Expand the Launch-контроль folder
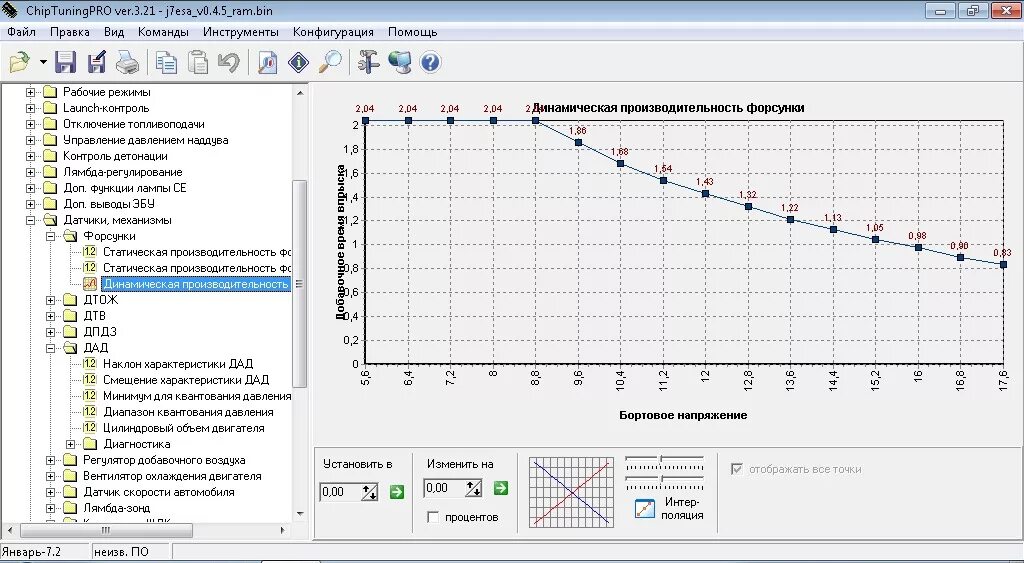1024x563 pixels. pyautogui.click(x=30, y=108)
